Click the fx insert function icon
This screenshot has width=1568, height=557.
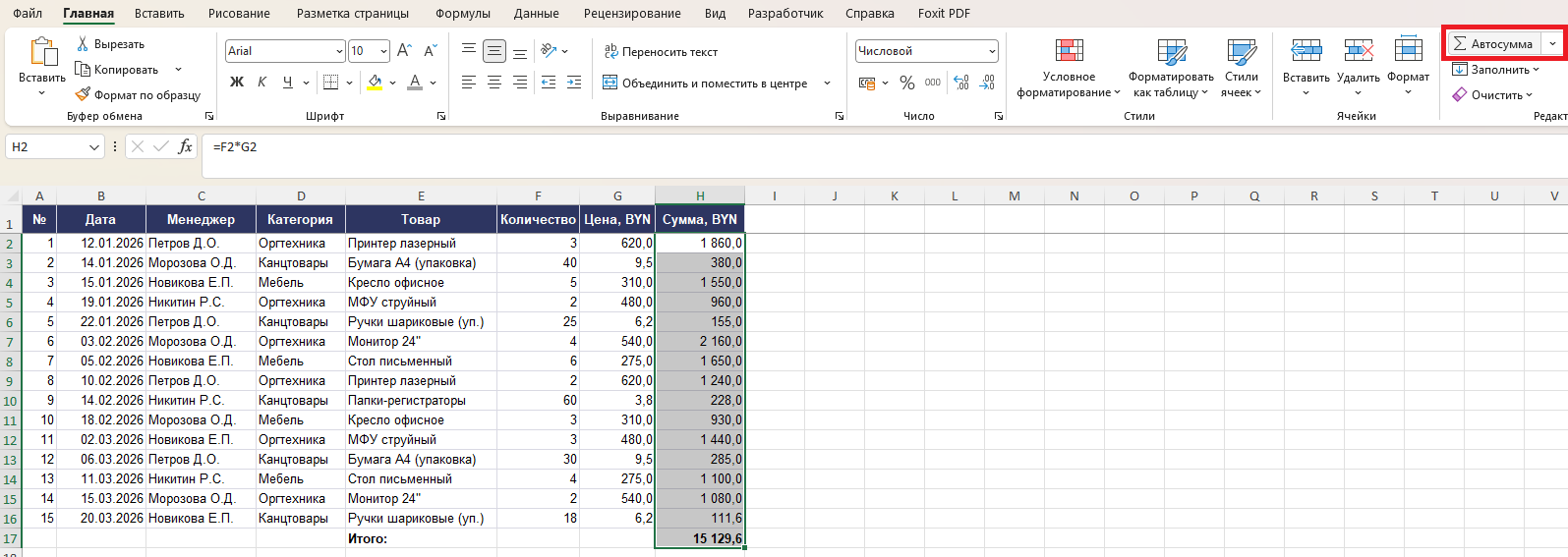185,146
